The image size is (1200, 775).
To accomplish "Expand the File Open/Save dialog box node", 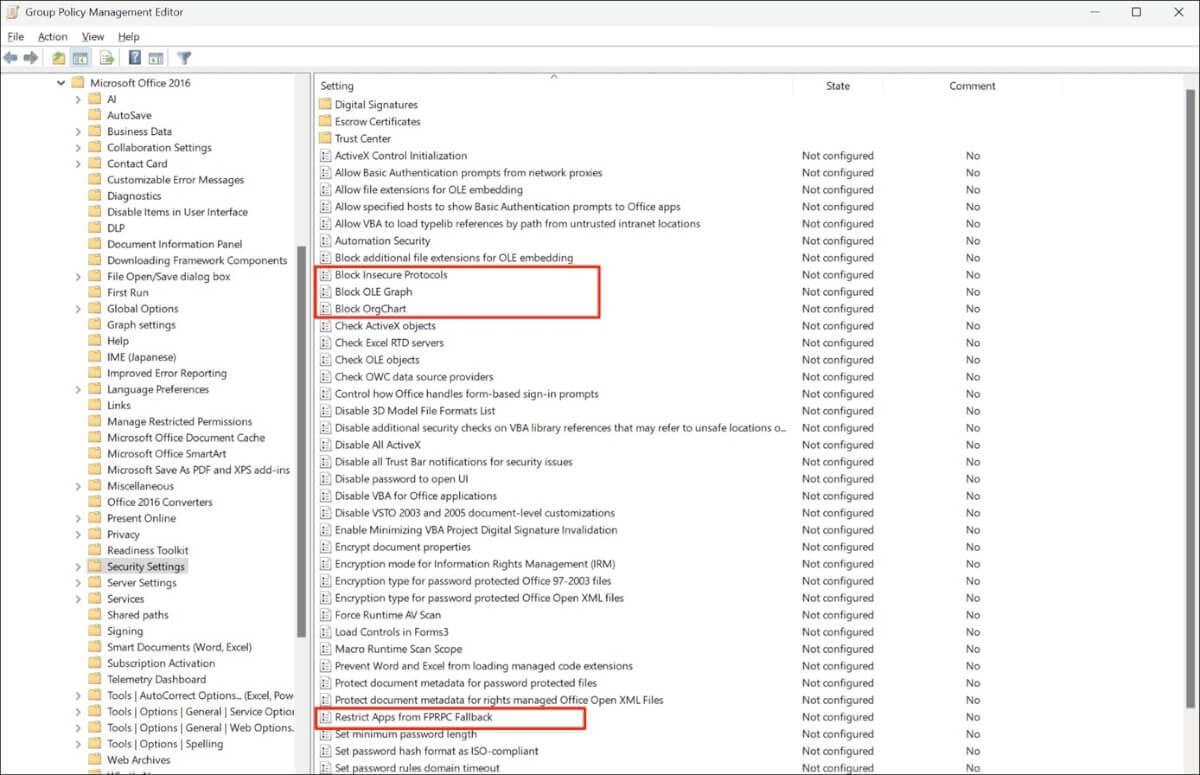I will point(79,276).
